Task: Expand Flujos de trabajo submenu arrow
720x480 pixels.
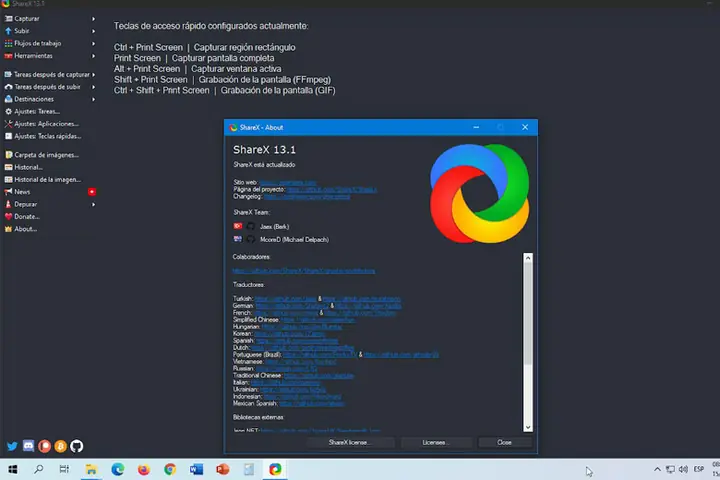Action: [94, 44]
